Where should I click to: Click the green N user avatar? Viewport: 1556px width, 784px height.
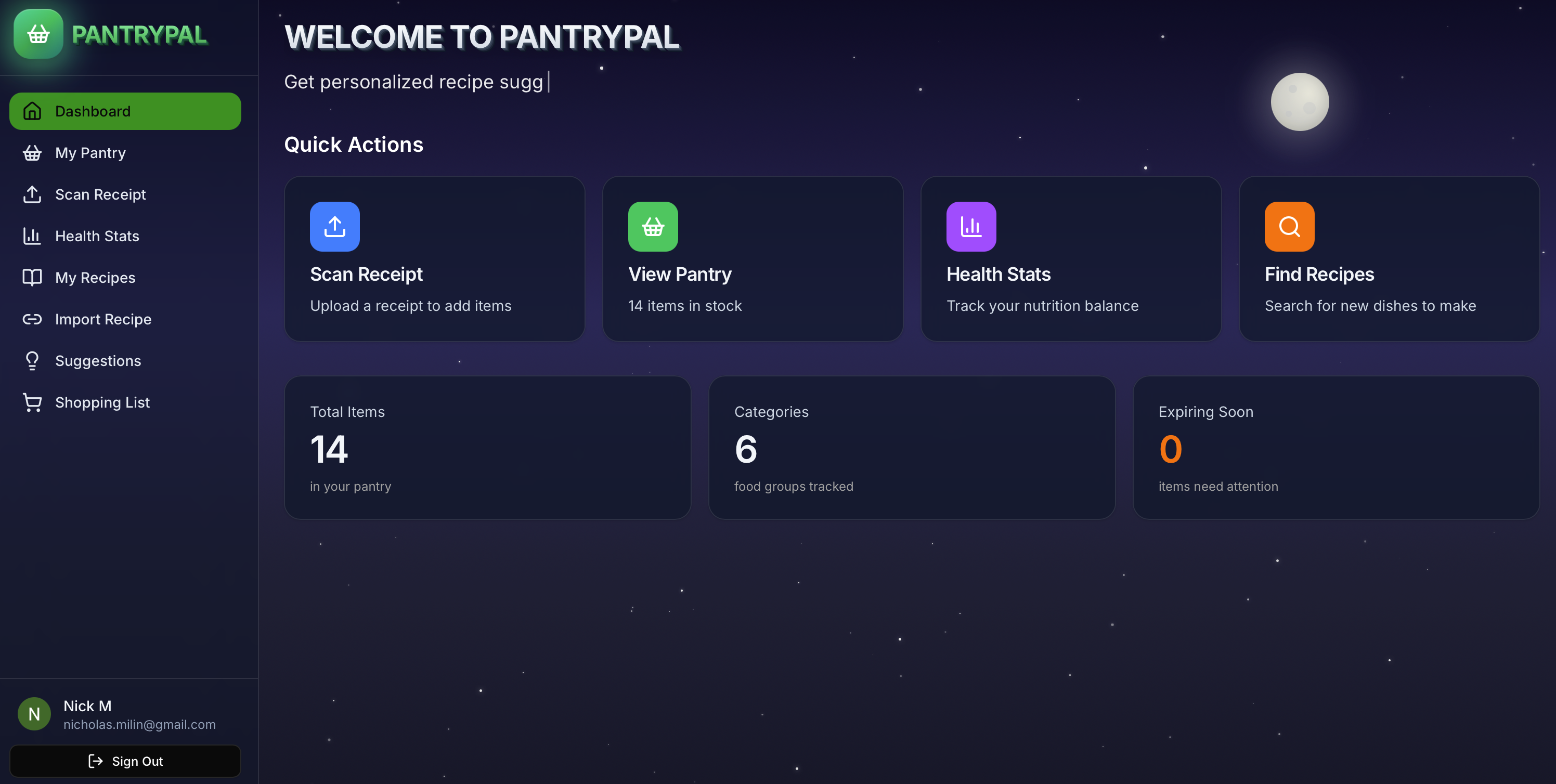pos(34,714)
